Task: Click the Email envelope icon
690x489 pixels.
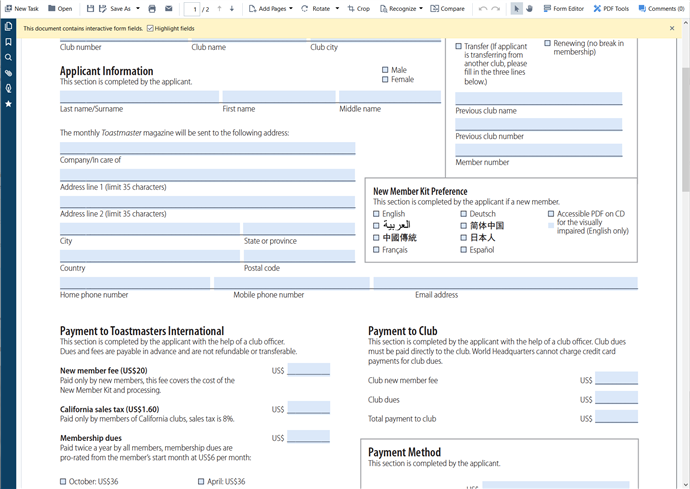Action: click(169, 8)
